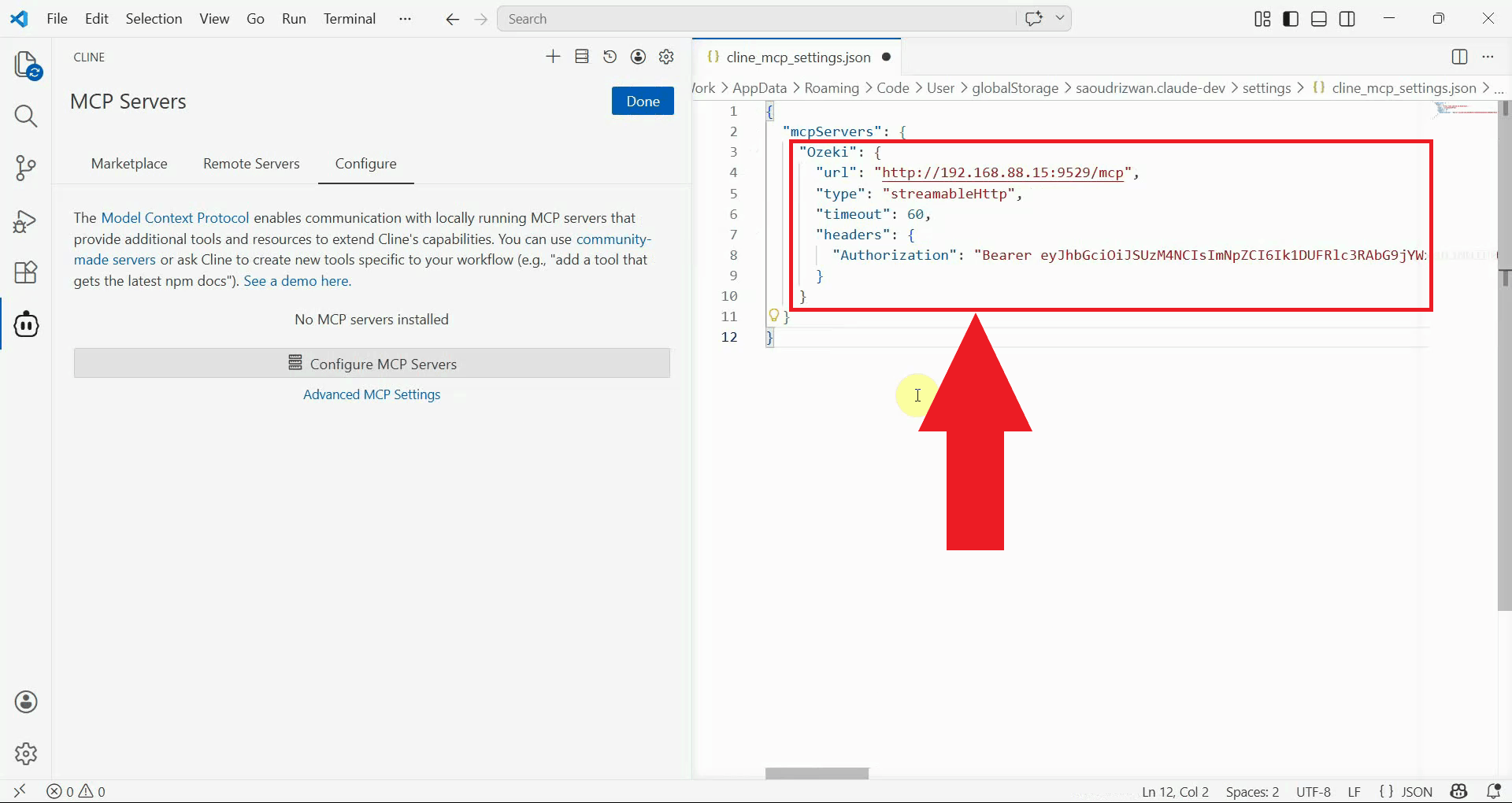Viewport: 1512px width, 803px height.
Task: Open Cline MCP servers icon in header
Action: (582, 57)
